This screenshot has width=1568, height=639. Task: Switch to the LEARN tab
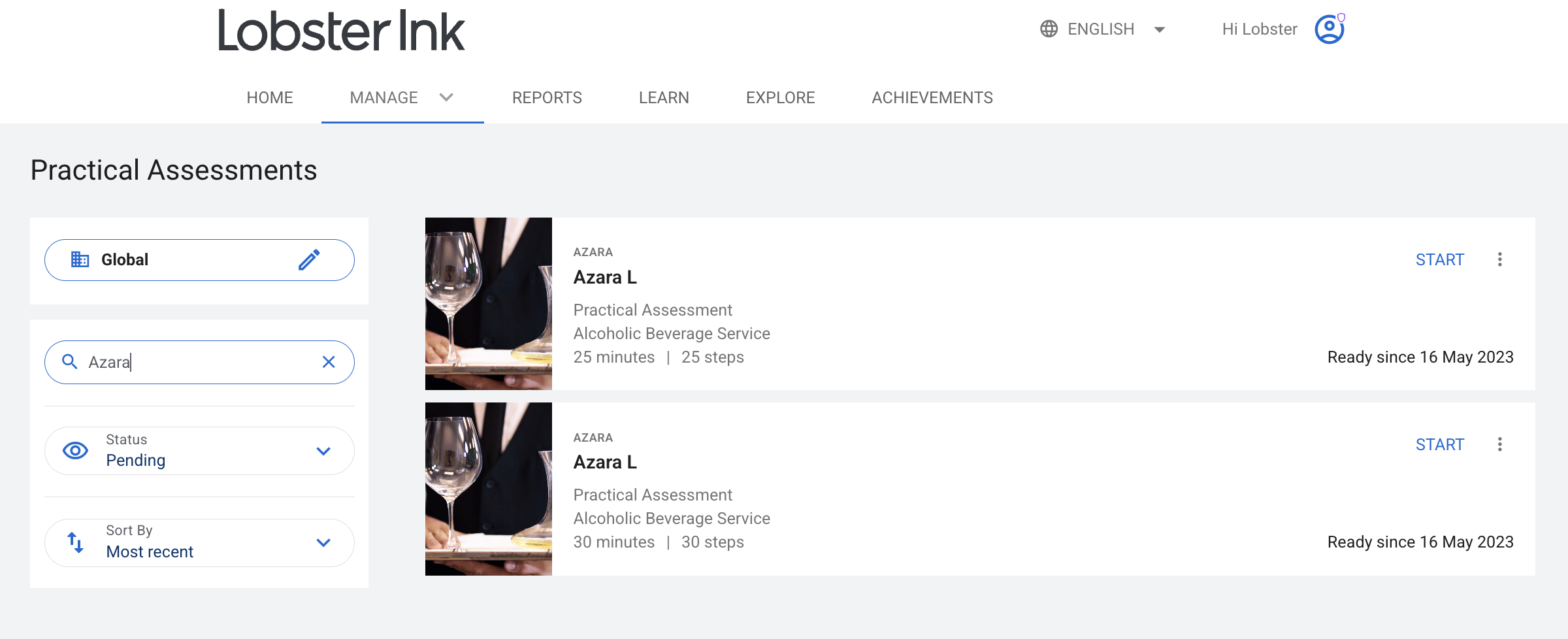664,97
